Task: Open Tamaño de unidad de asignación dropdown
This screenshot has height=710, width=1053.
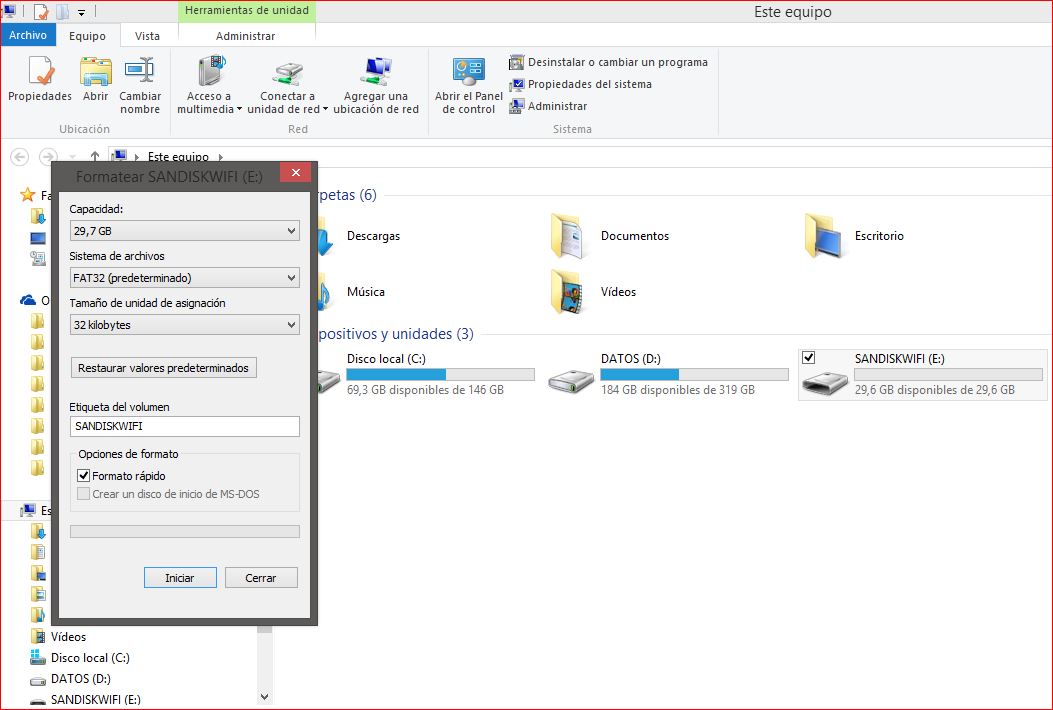Action: point(185,325)
